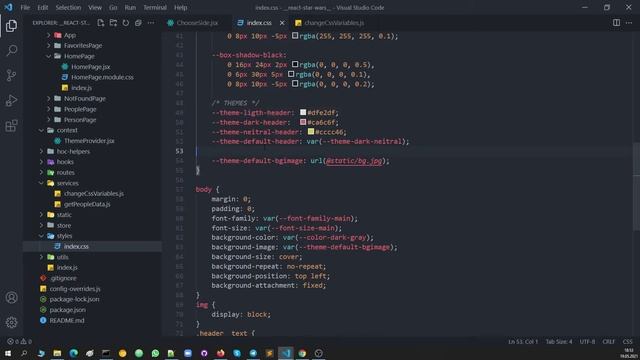Create a new file in Explorer

(101, 23)
